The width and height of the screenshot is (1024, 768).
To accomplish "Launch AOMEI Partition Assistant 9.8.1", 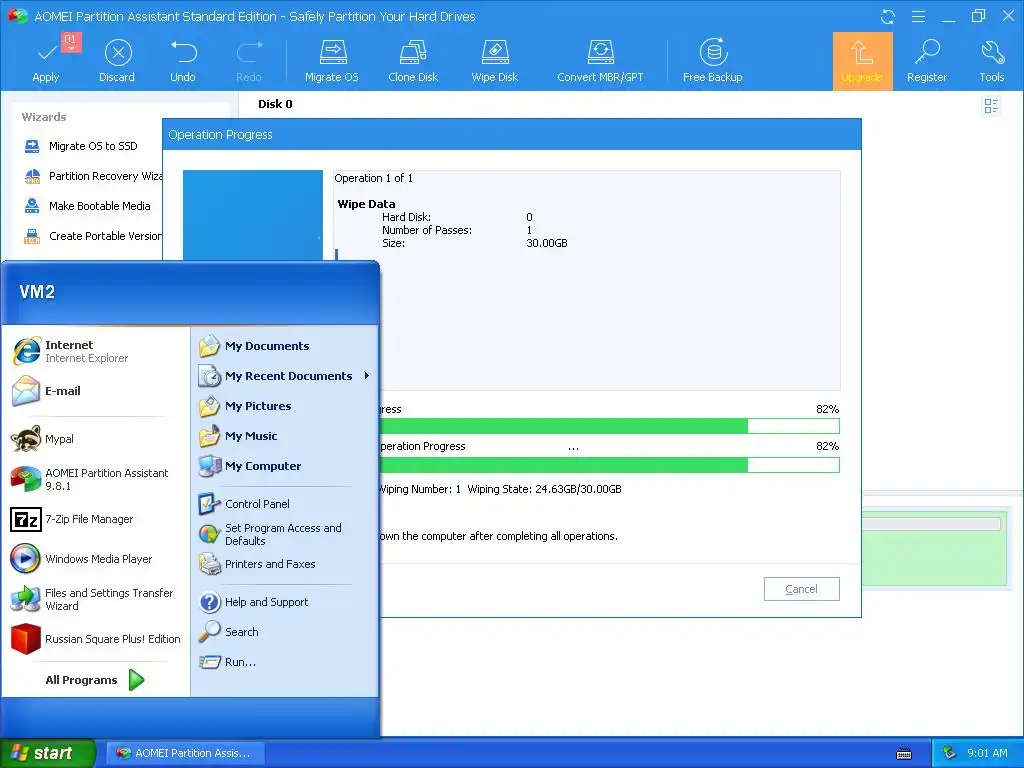I will 95,479.
